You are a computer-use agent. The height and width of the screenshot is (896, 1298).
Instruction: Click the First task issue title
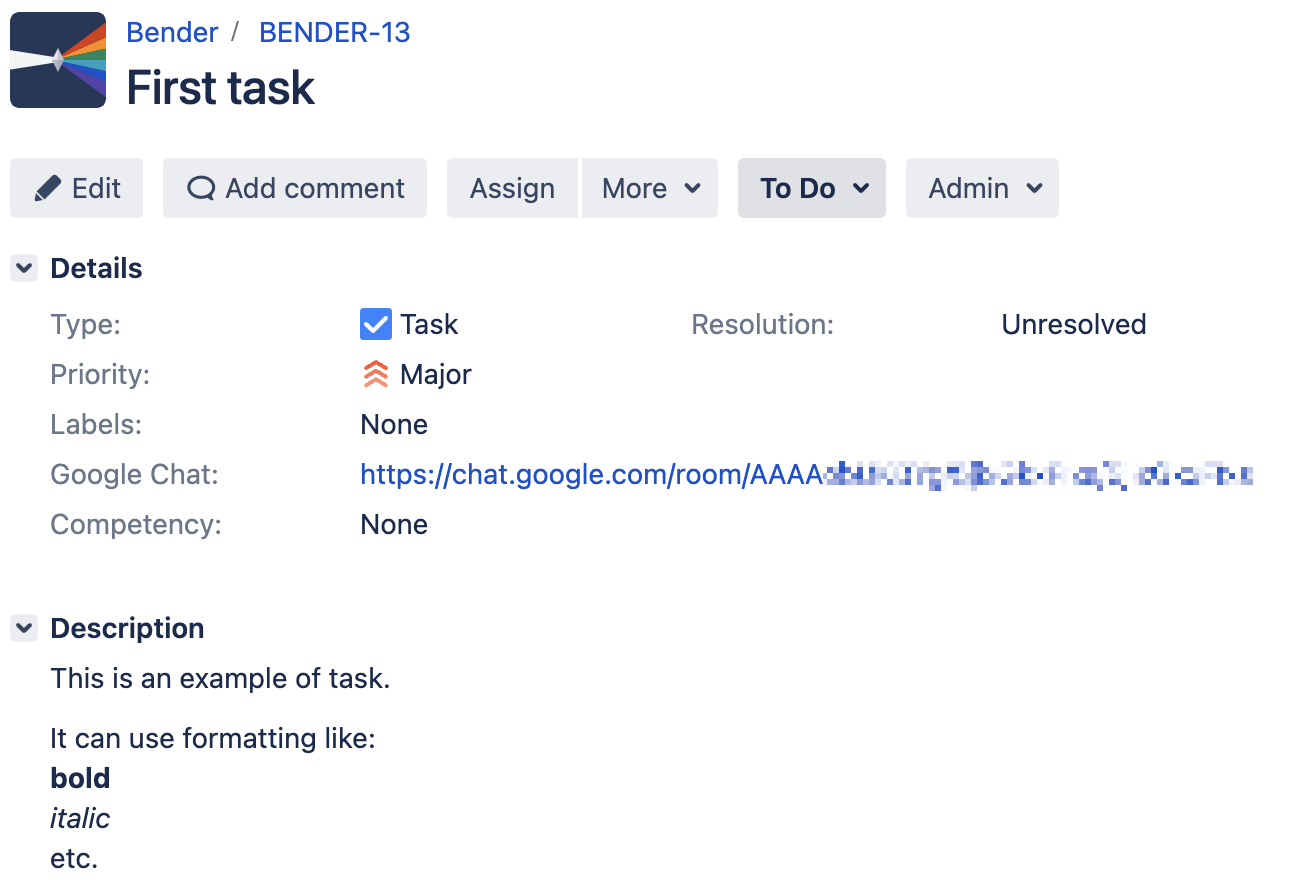pos(219,88)
